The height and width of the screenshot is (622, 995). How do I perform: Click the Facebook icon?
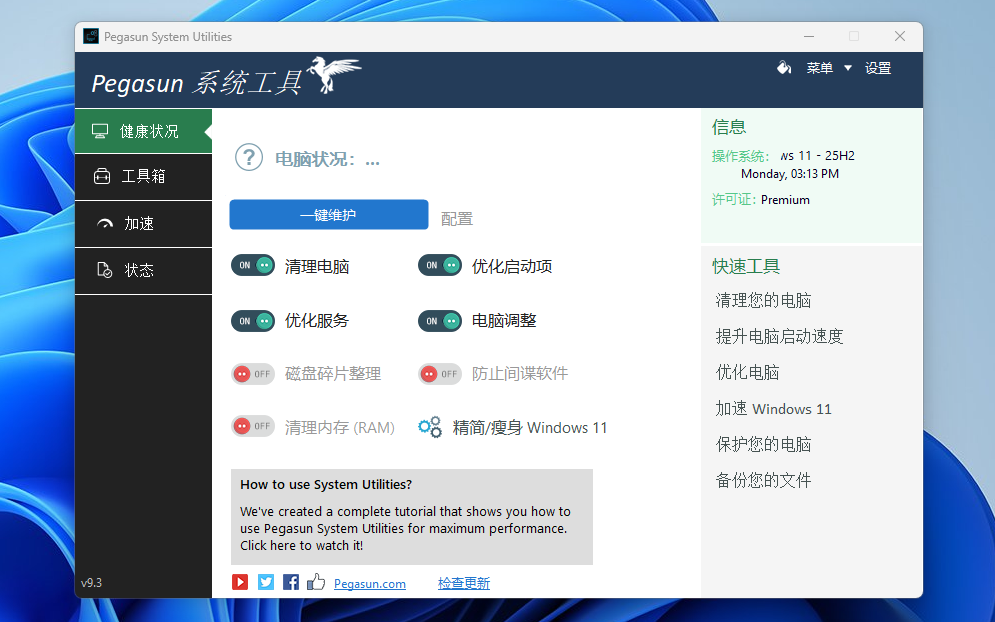click(291, 582)
